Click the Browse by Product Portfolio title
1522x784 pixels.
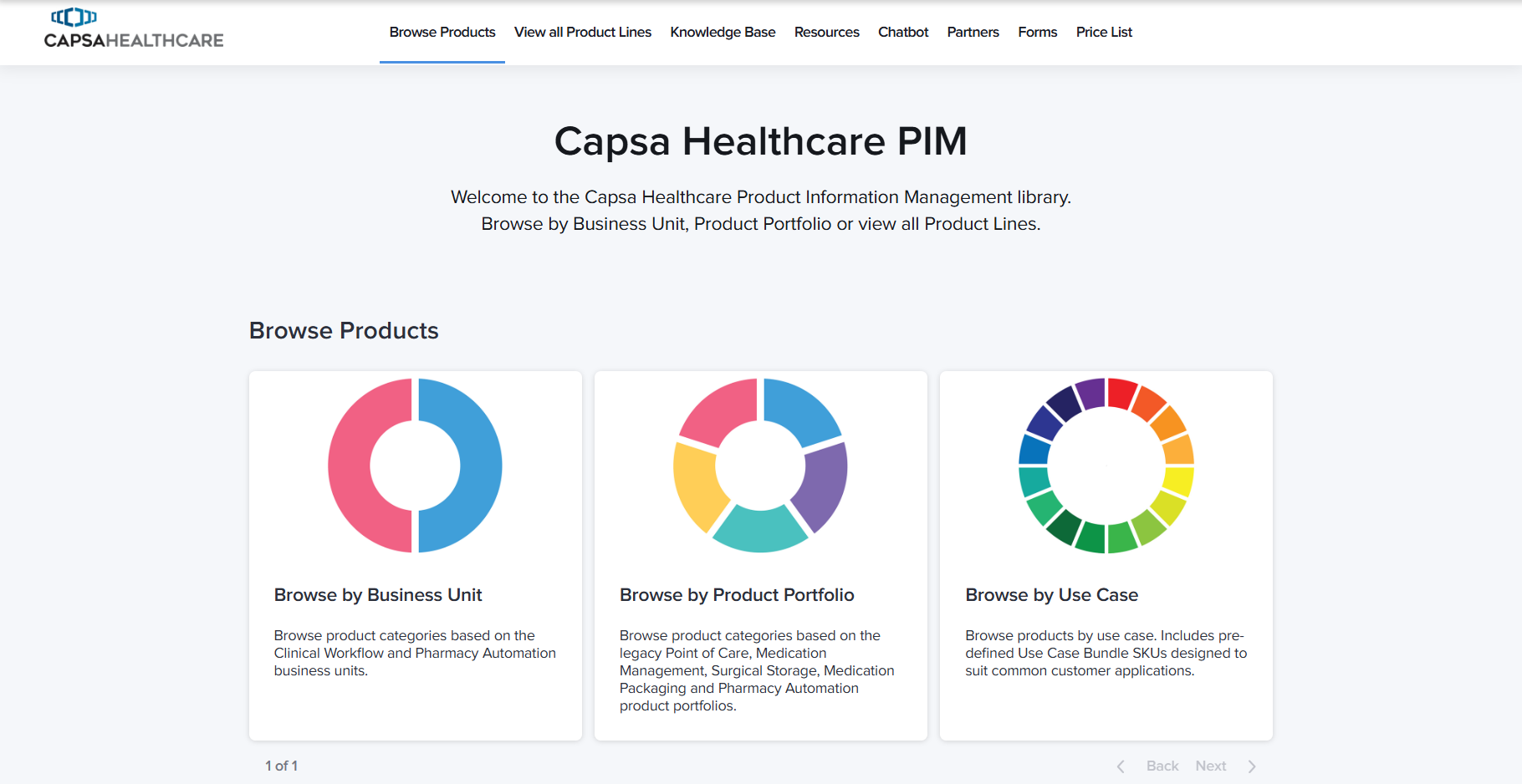point(737,595)
